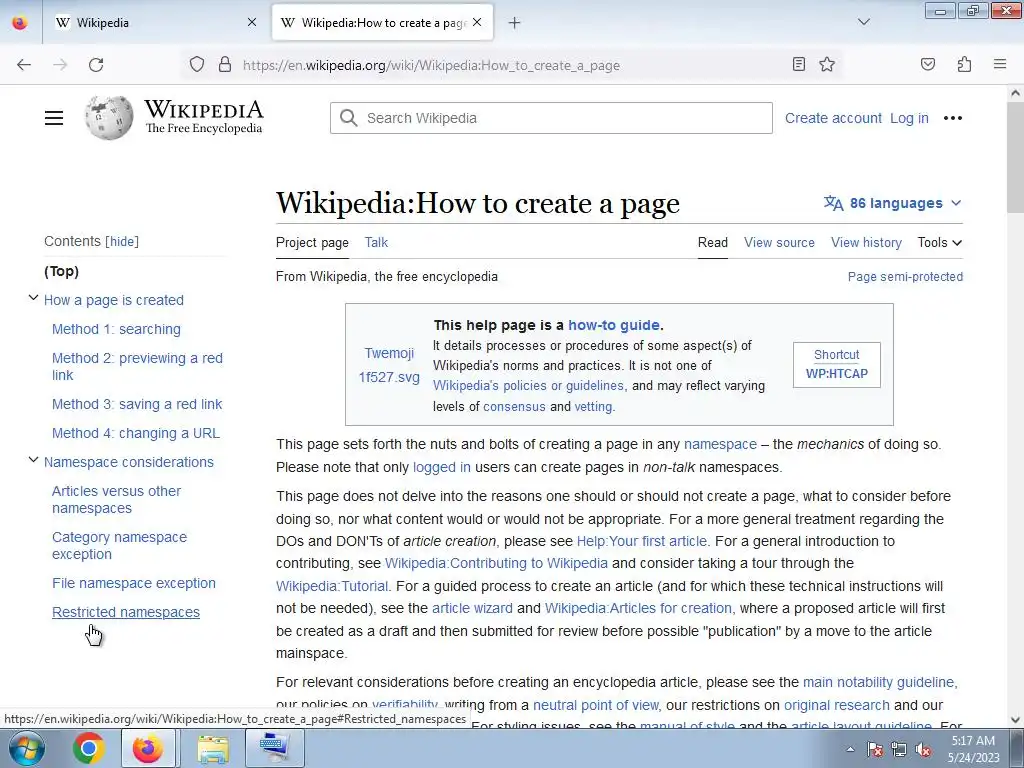
Task: Click the Action Center flag tray icon
Action: (x=874, y=749)
